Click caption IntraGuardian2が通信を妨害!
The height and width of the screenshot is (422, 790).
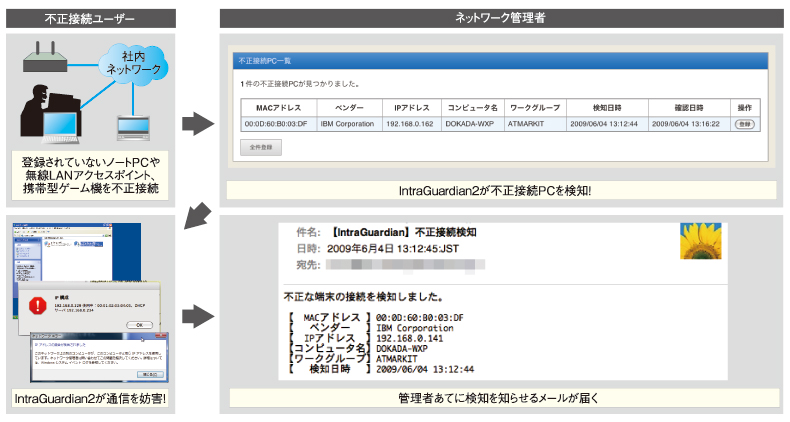click(x=91, y=399)
